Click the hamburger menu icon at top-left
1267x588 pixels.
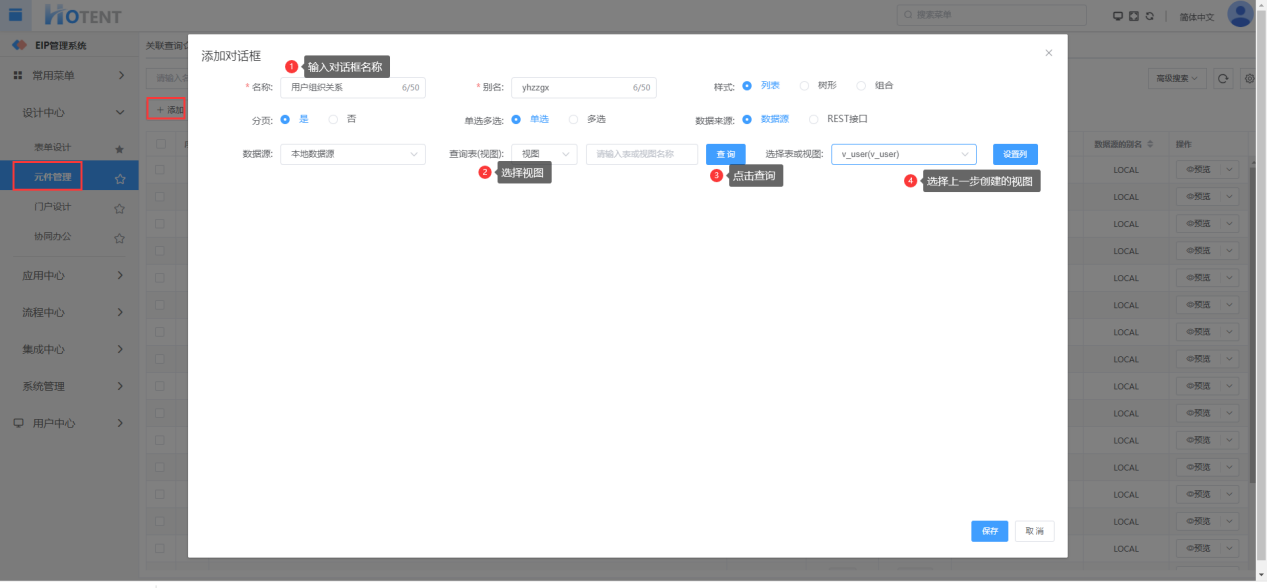pos(15,14)
